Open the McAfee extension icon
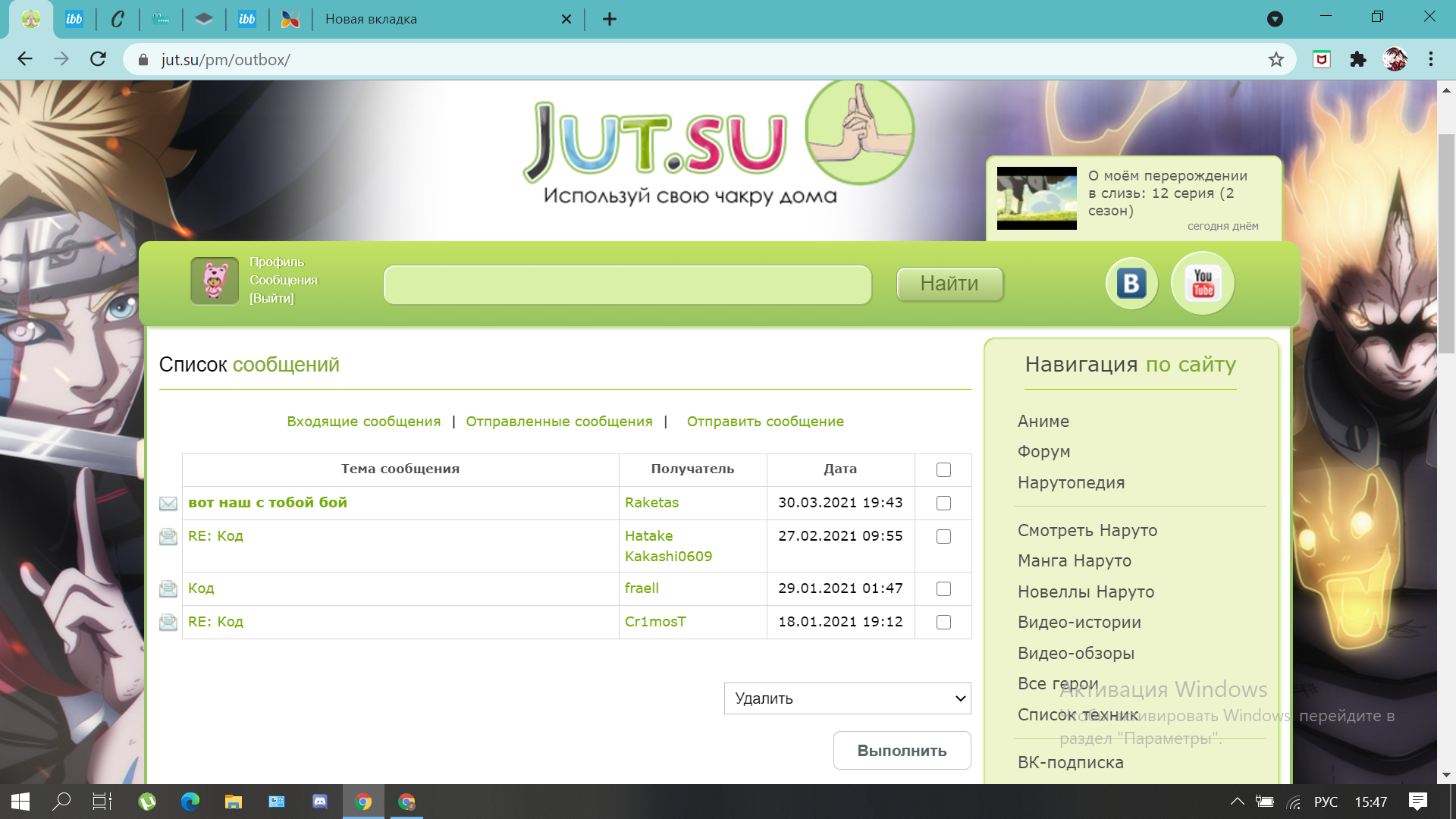The image size is (1456, 819). click(1322, 59)
